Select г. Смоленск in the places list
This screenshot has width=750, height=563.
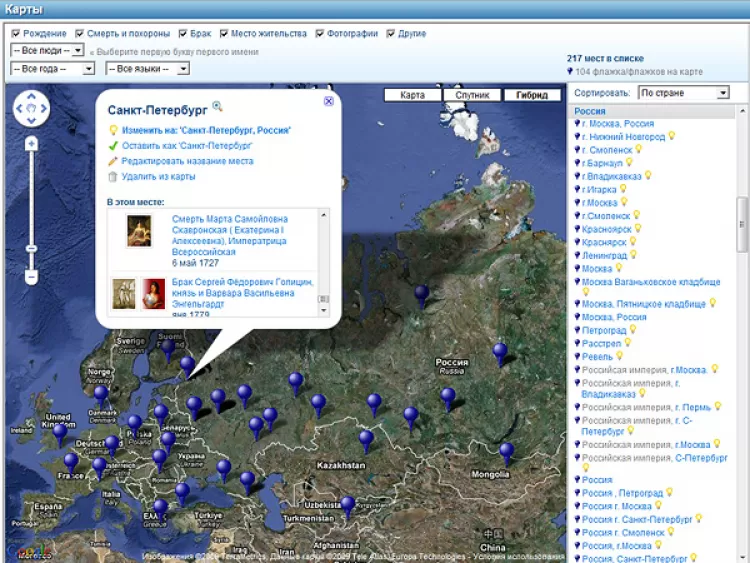(x=607, y=150)
